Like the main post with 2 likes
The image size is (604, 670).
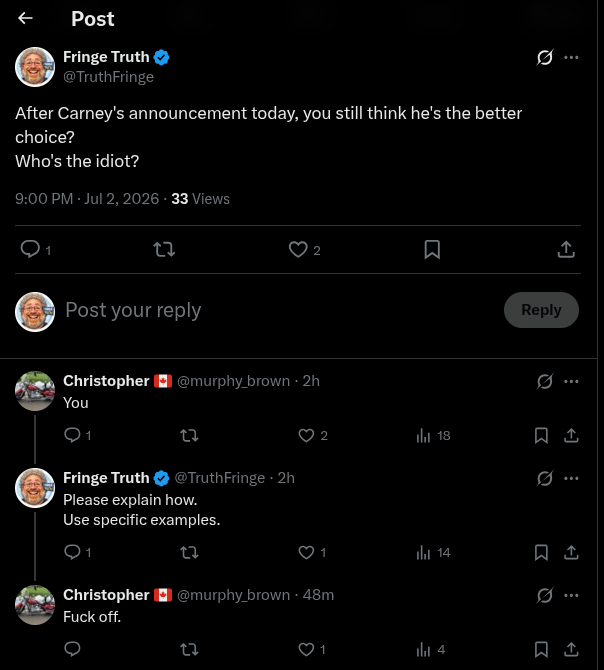pyautogui.click(x=298, y=250)
